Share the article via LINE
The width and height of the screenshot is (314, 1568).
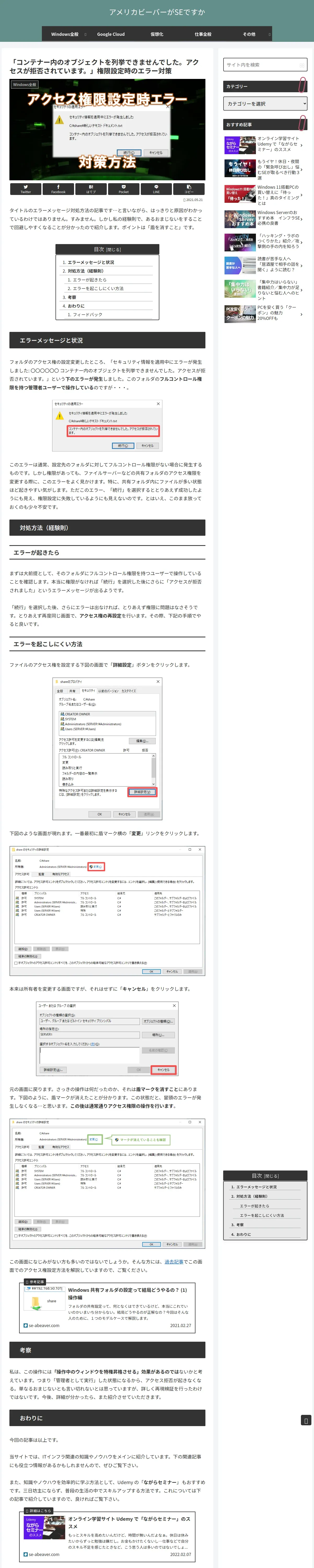[156, 189]
